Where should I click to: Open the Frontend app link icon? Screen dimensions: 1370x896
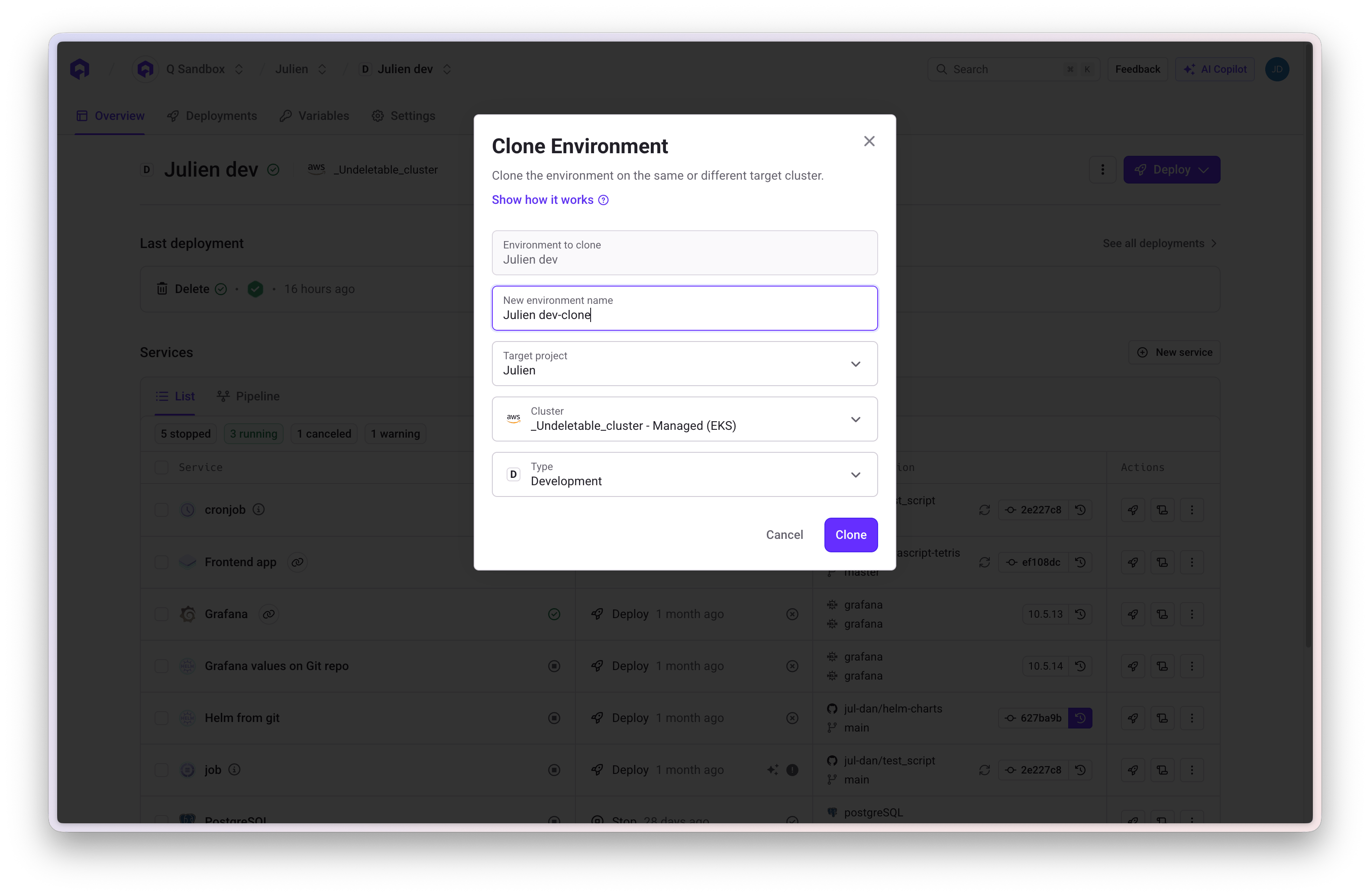pos(297,562)
